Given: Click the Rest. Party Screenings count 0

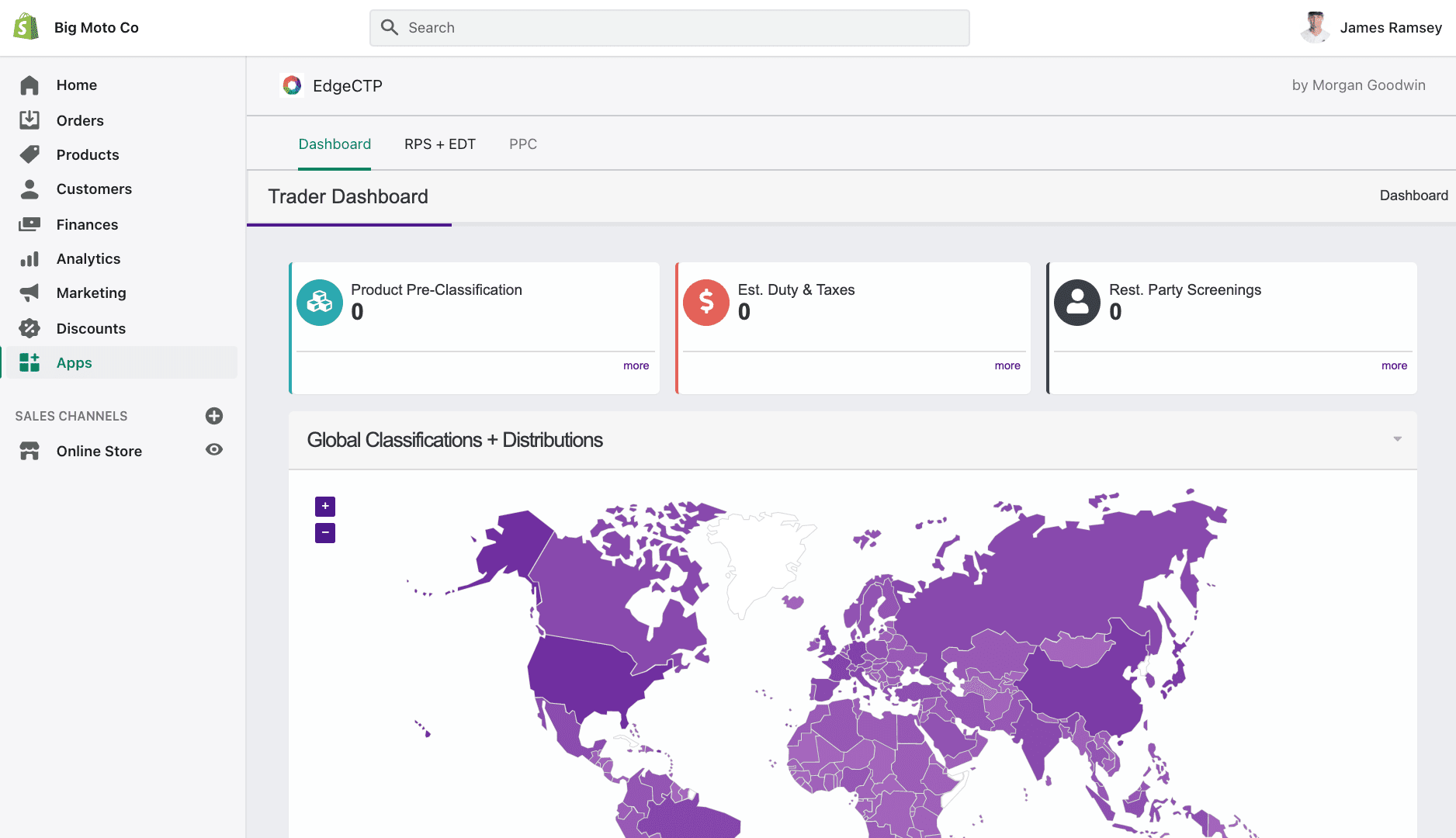Looking at the screenshot, I should (x=1115, y=312).
